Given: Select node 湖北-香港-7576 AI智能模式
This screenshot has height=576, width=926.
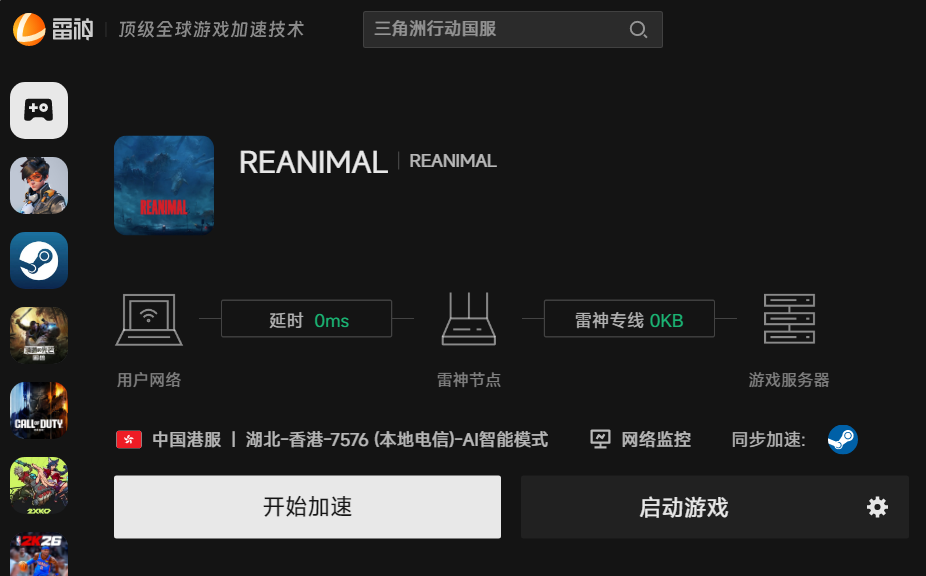Looking at the screenshot, I should (397, 440).
